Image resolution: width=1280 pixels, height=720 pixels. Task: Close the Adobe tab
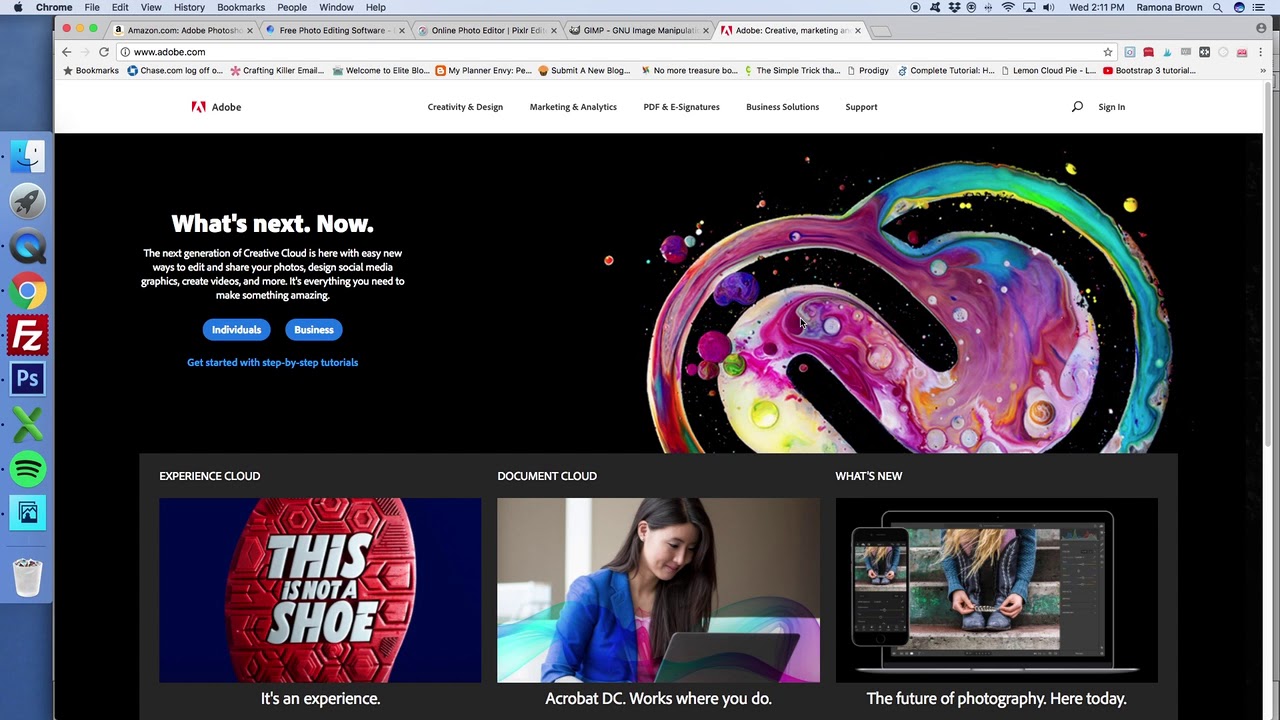(x=857, y=30)
